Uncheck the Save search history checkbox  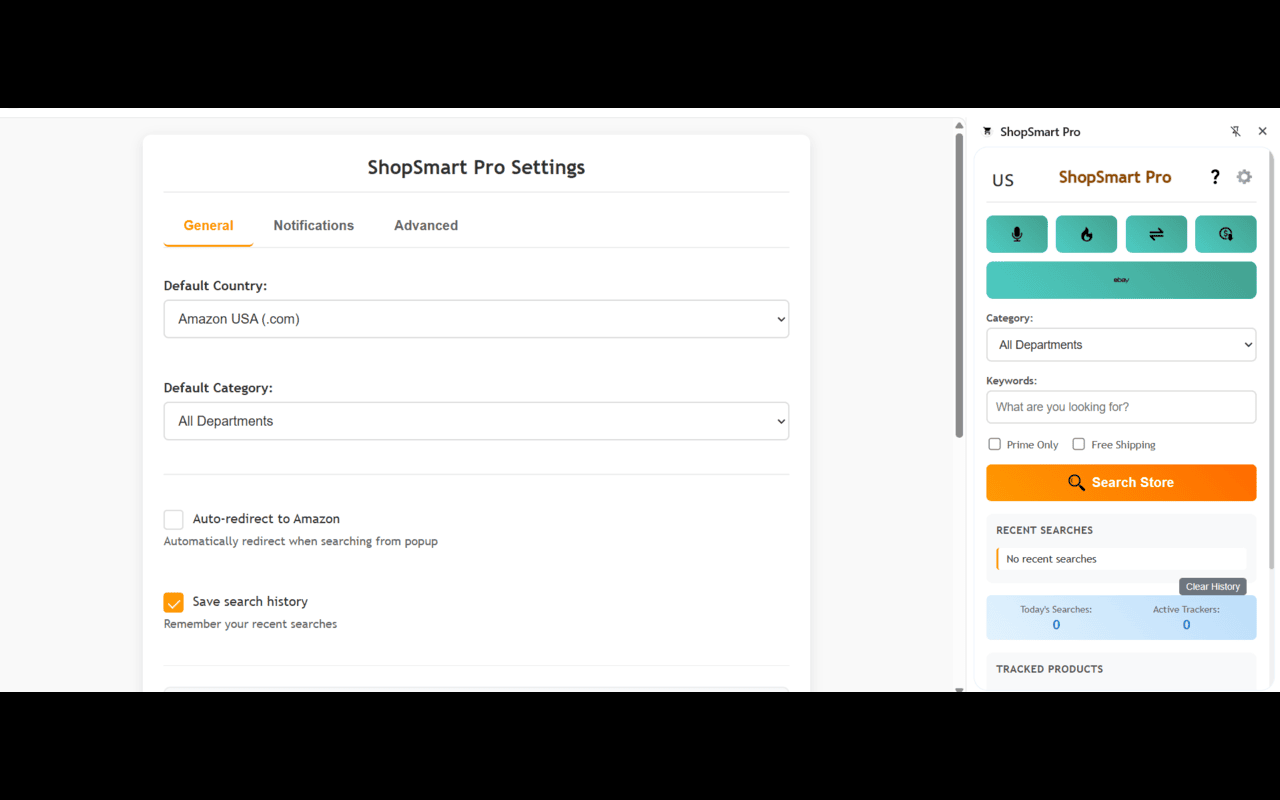(x=174, y=602)
